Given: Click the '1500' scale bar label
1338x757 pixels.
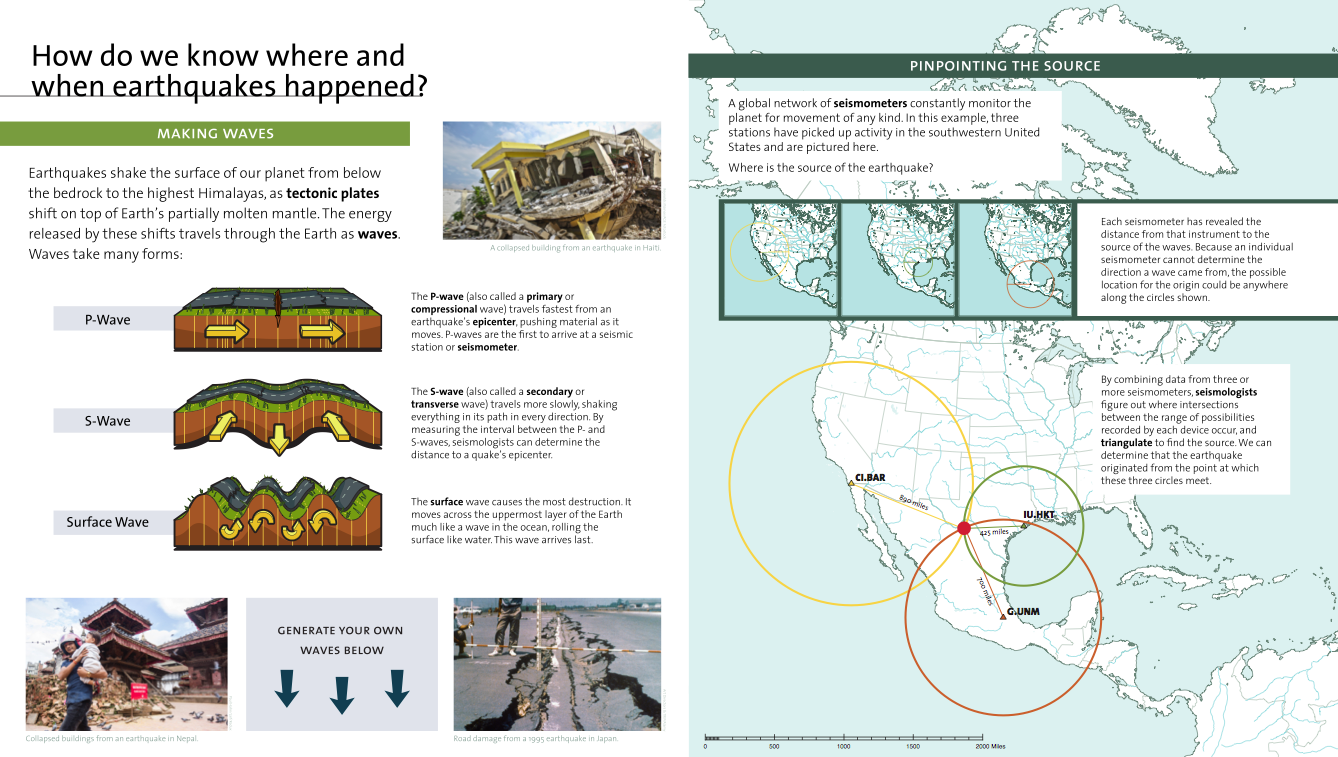Looking at the screenshot, I should [912, 747].
